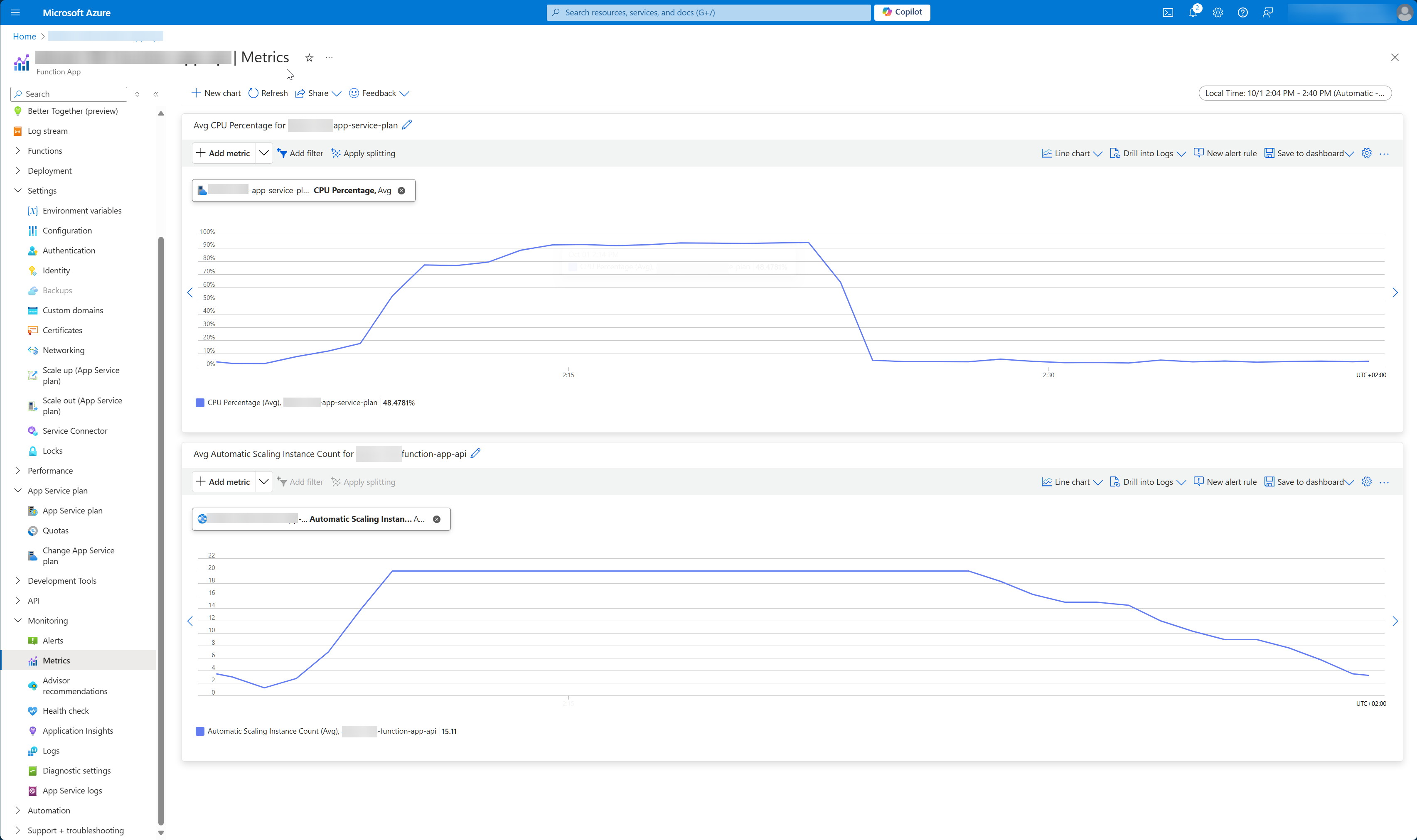The height and width of the screenshot is (840, 1417).
Task: Click the chart settings gear on CPU chart
Action: pyautogui.click(x=1367, y=153)
